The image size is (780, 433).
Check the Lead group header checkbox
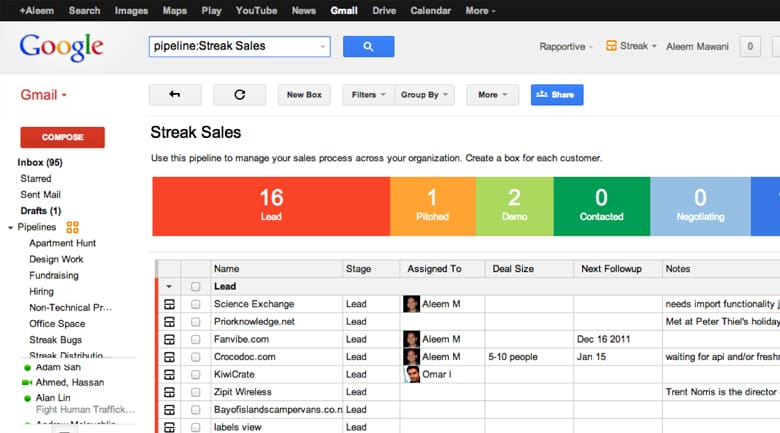coord(196,287)
